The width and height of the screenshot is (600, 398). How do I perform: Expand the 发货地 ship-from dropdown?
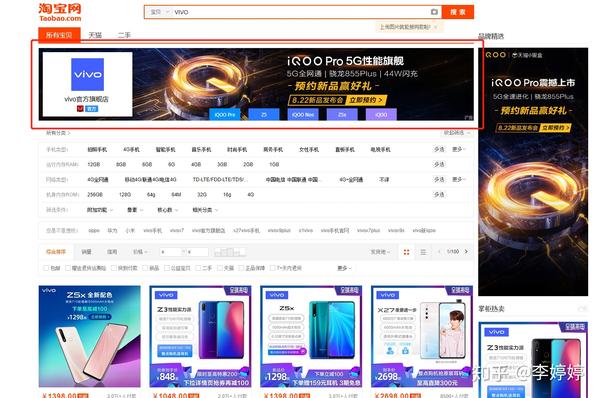pos(380,252)
